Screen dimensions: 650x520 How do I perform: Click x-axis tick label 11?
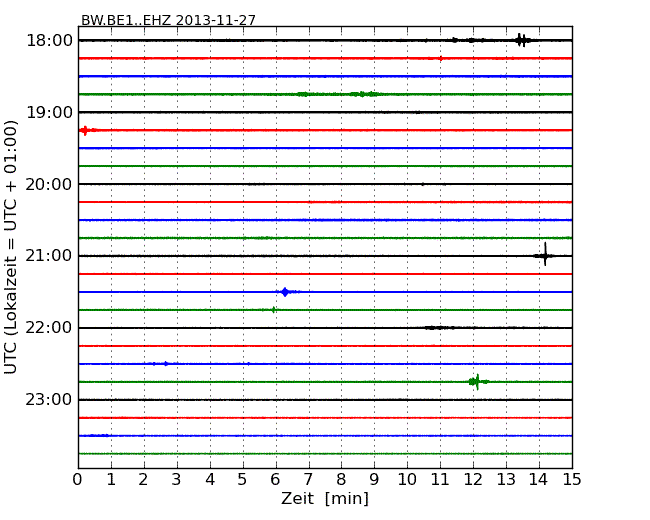440,480
